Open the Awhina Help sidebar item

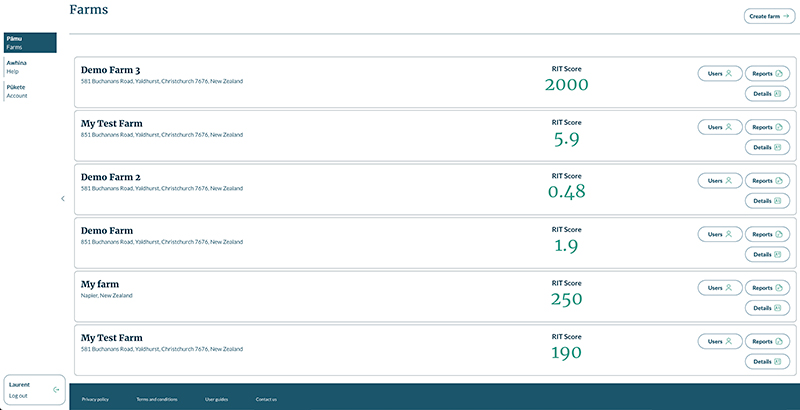[30, 67]
